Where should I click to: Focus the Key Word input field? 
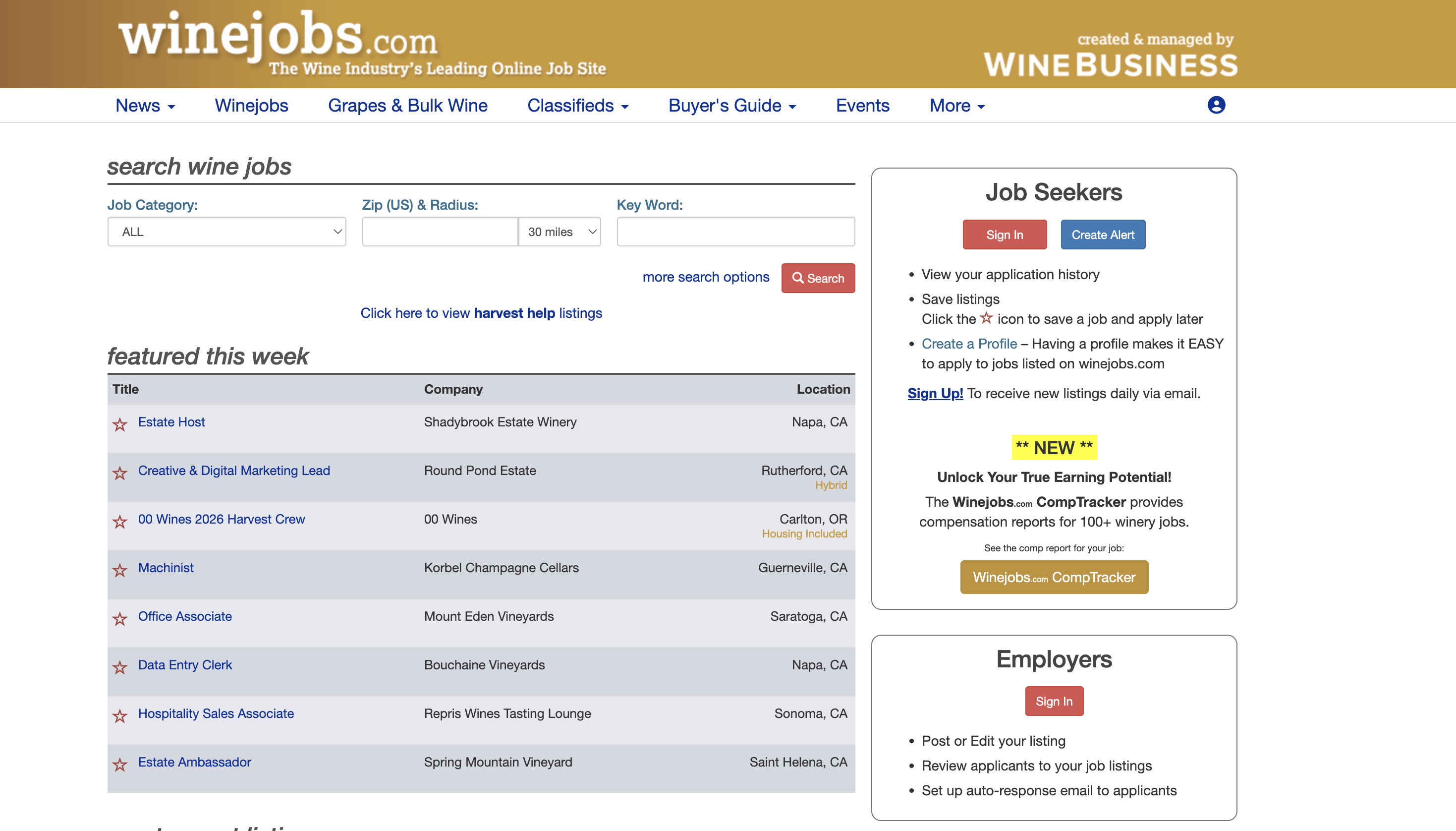(736, 232)
